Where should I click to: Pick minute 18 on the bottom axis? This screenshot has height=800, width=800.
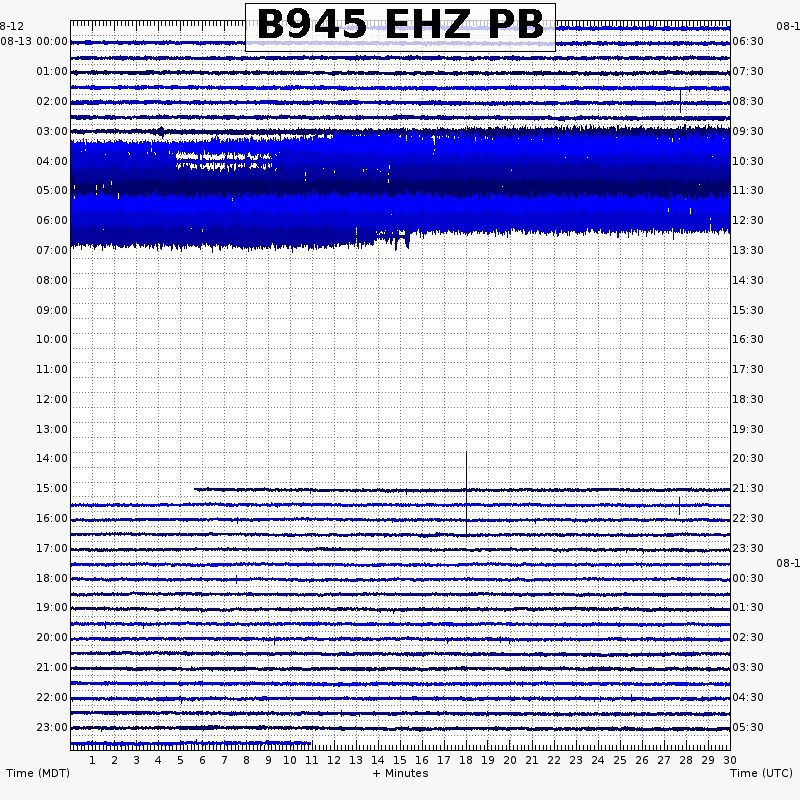[x=466, y=760]
